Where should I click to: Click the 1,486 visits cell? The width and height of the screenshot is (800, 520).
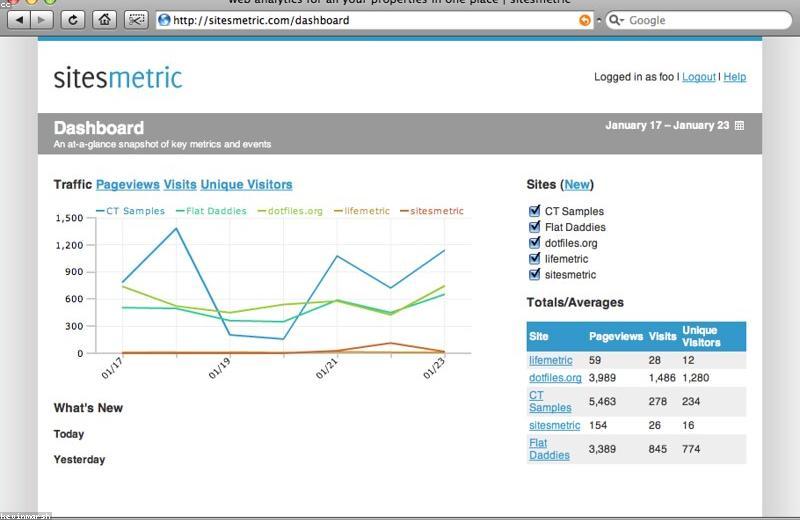click(662, 378)
